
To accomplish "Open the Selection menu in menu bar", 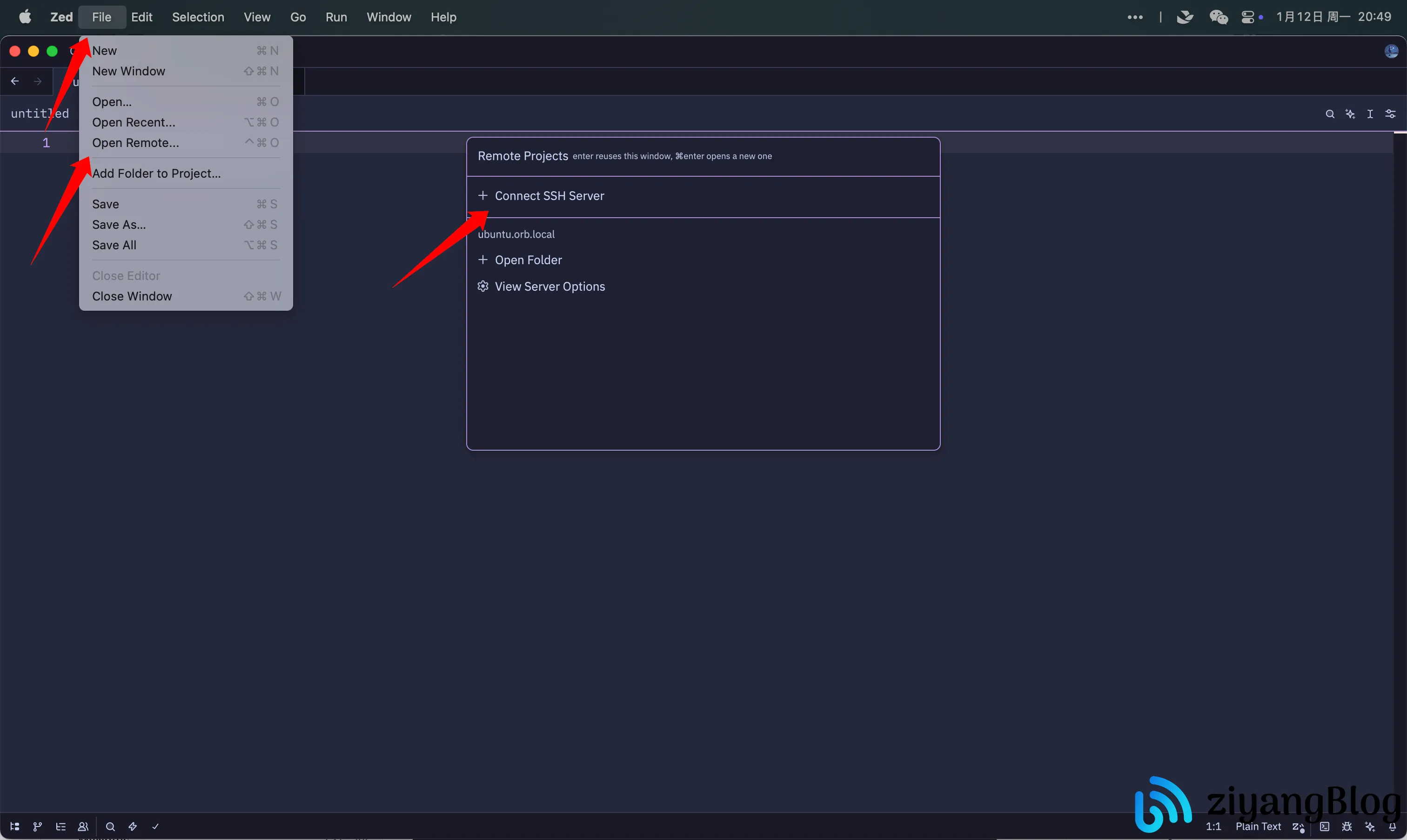I will pyautogui.click(x=198, y=17).
